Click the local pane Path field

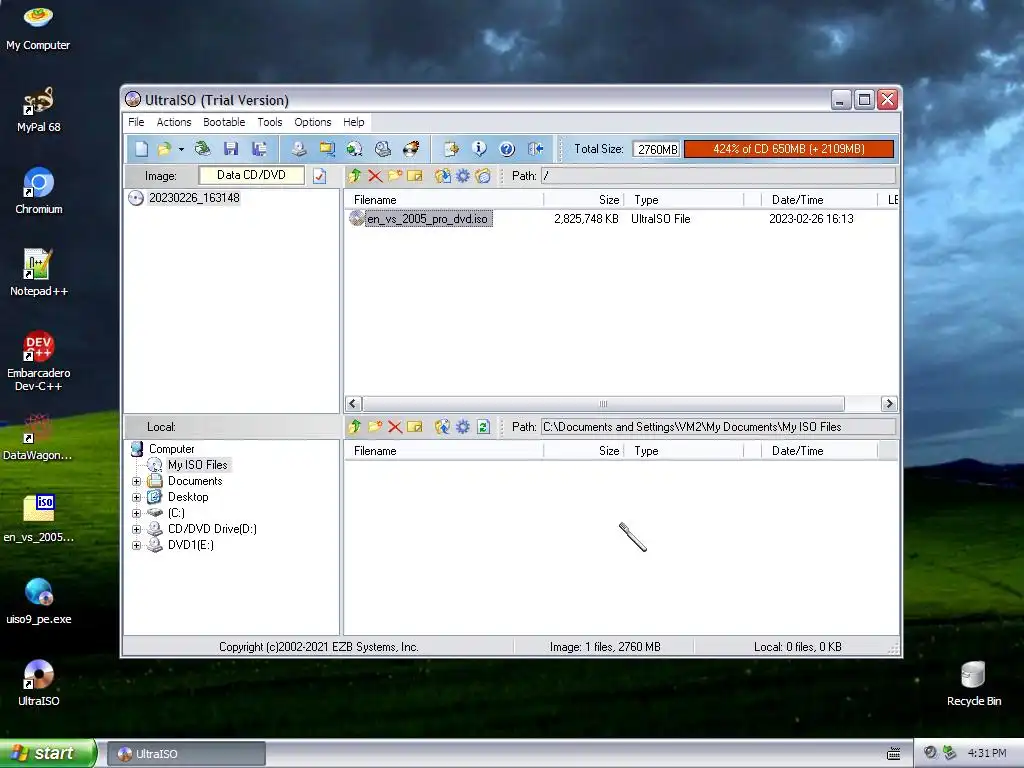(718, 427)
